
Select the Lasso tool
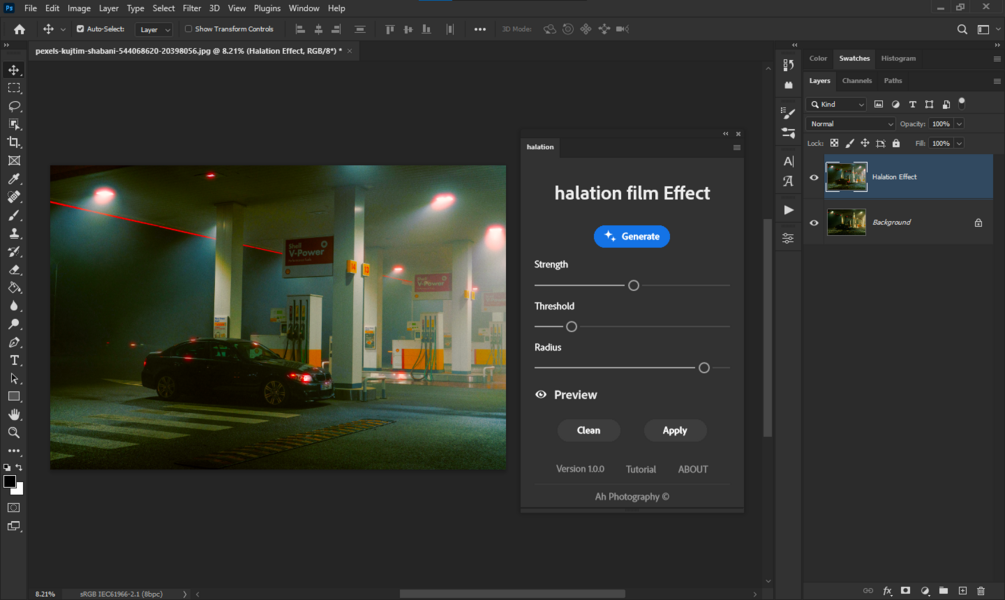14,106
